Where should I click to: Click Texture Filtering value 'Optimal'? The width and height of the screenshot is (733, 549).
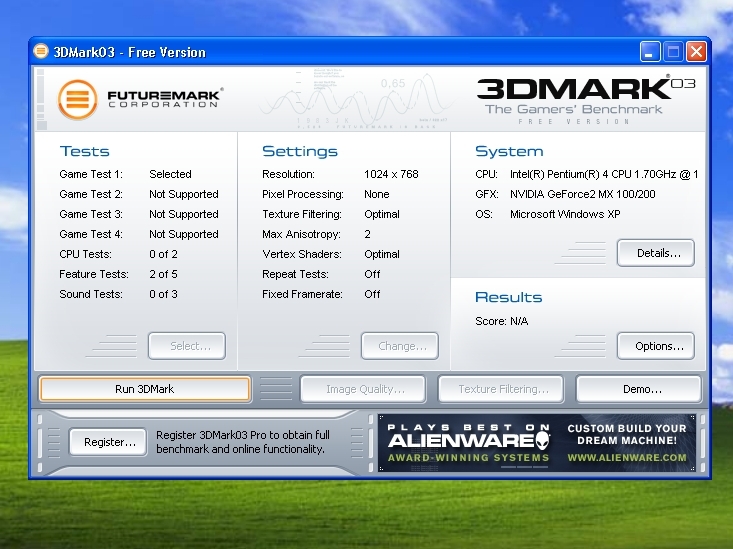(382, 215)
